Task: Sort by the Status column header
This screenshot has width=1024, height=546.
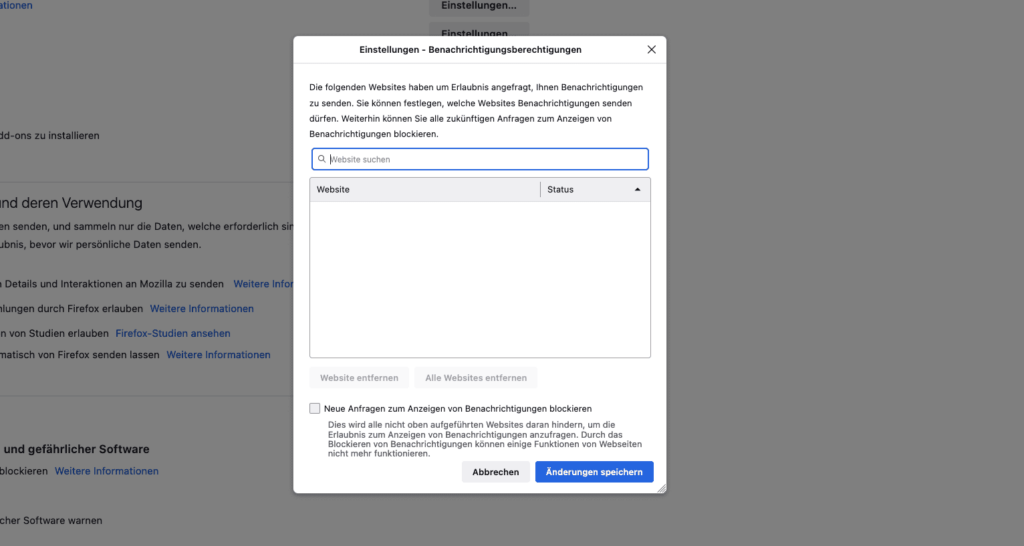Action: pos(595,189)
